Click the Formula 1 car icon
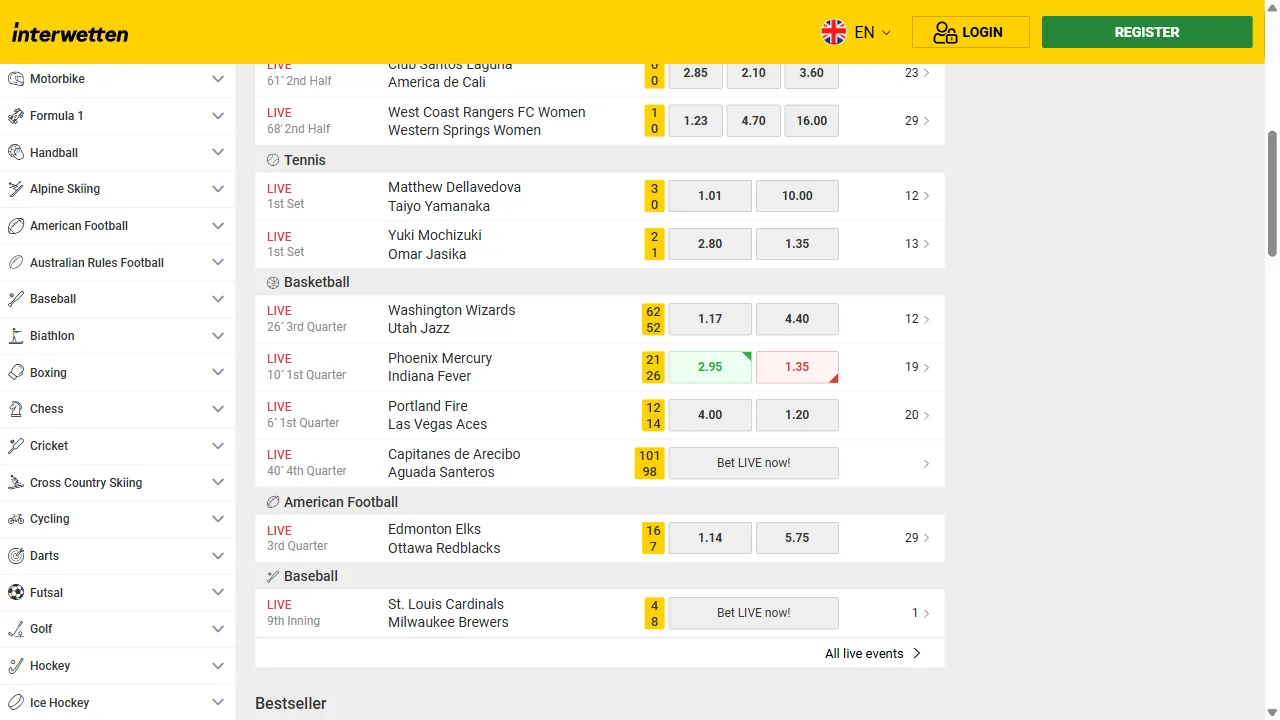 click(x=16, y=116)
